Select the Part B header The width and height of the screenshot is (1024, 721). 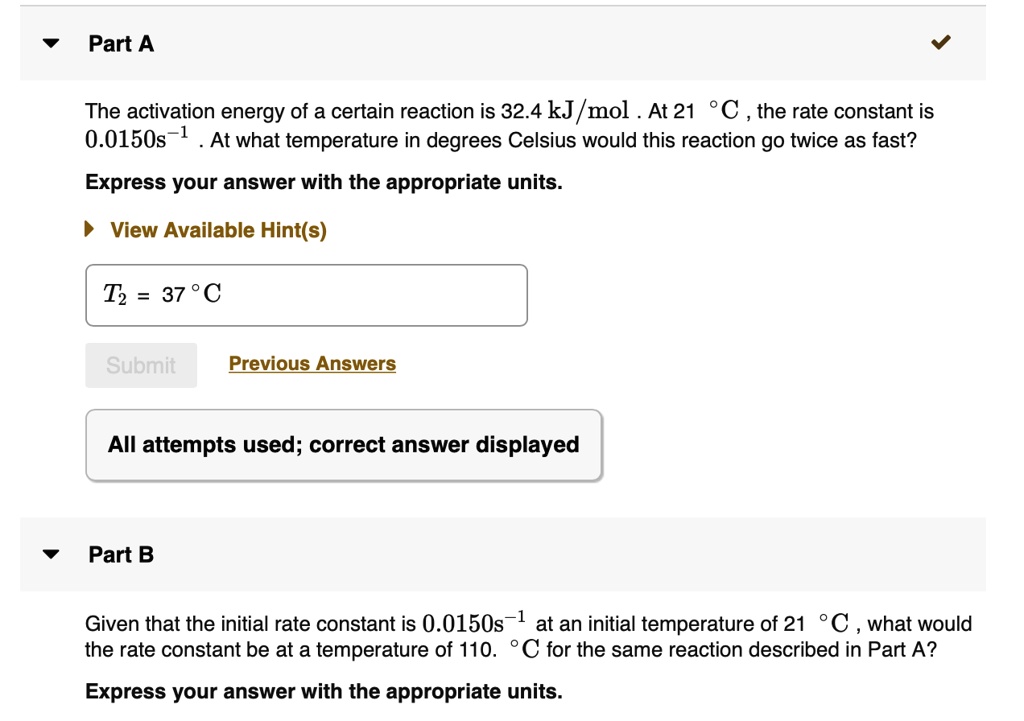119,554
